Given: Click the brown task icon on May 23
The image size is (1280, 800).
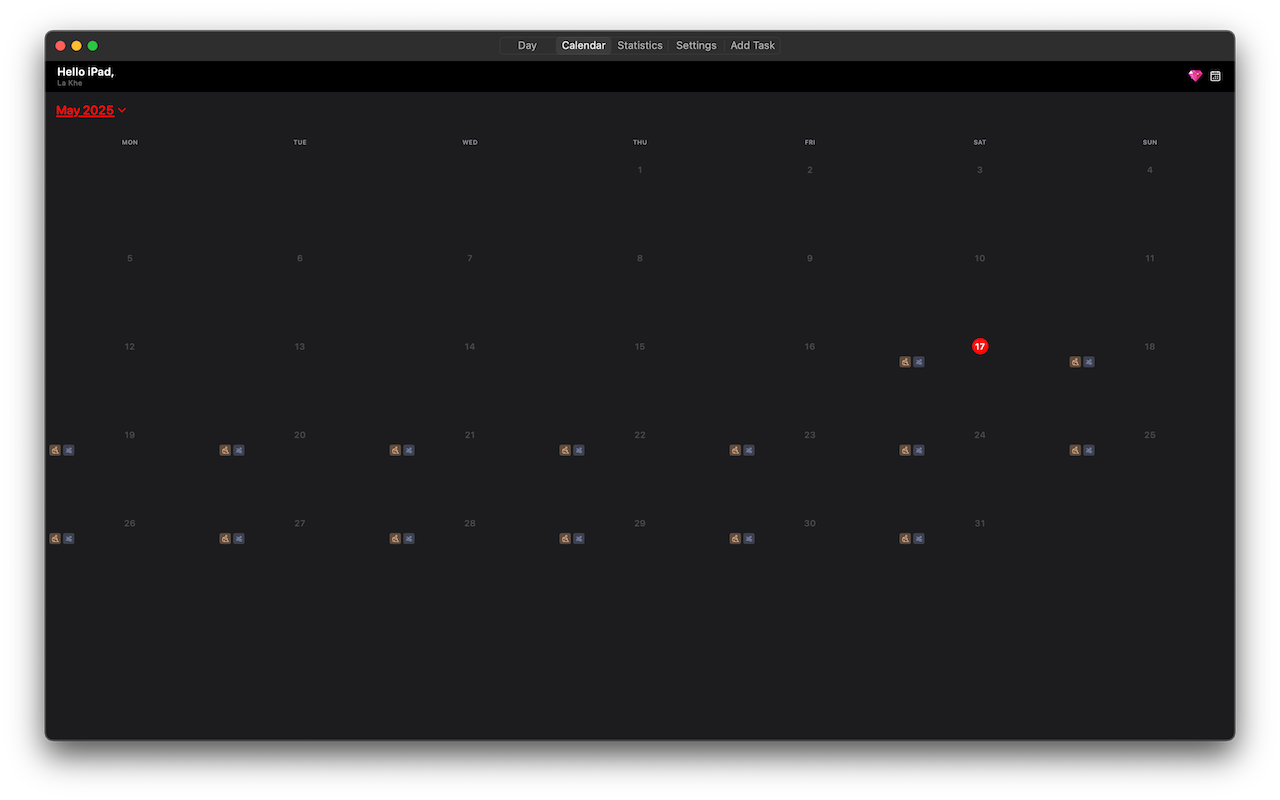Looking at the screenshot, I should click(x=735, y=450).
